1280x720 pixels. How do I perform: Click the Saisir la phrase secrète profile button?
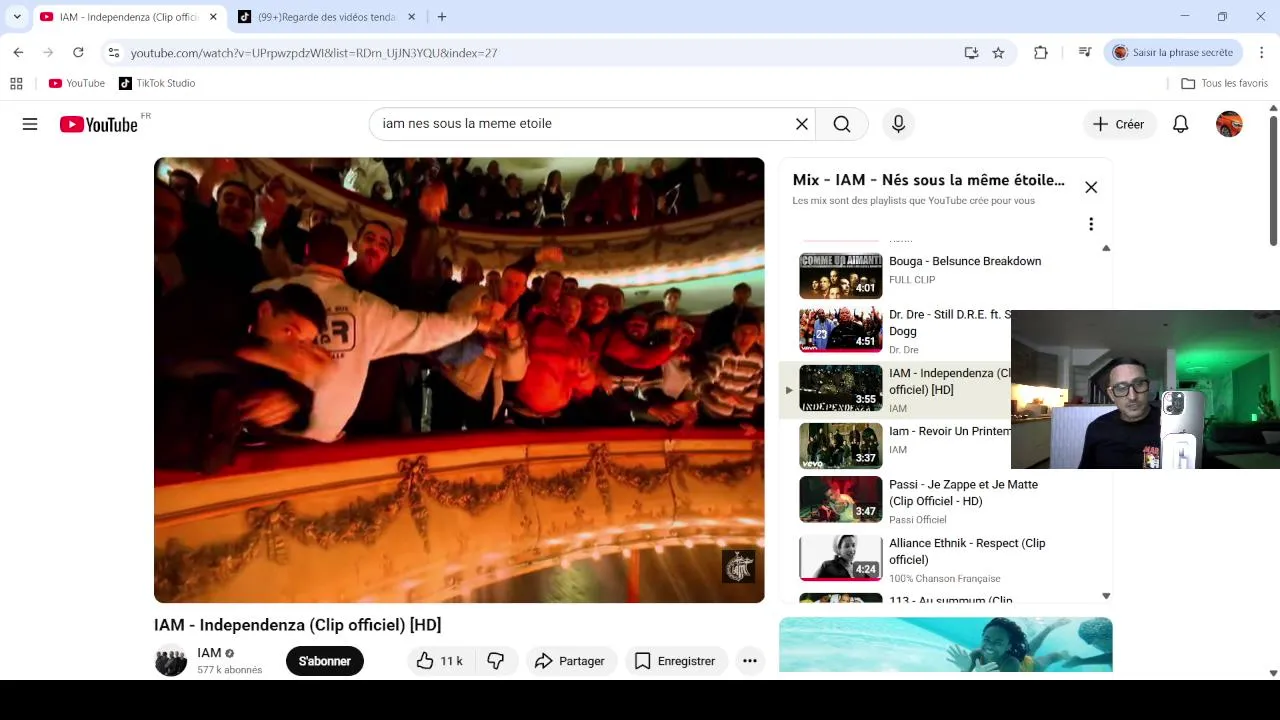click(1174, 53)
